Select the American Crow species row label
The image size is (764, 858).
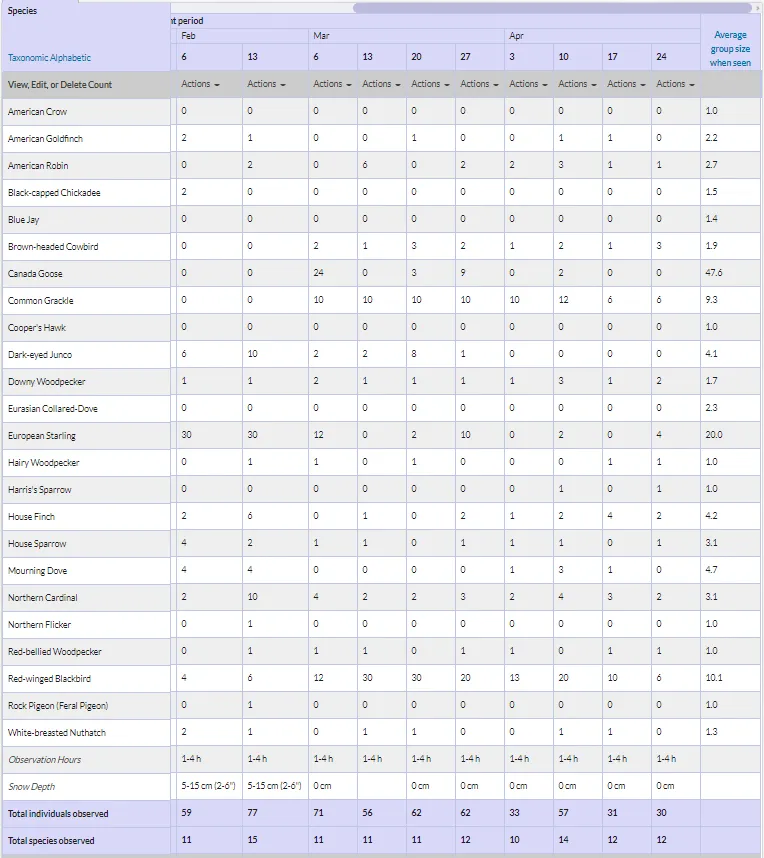[37, 112]
